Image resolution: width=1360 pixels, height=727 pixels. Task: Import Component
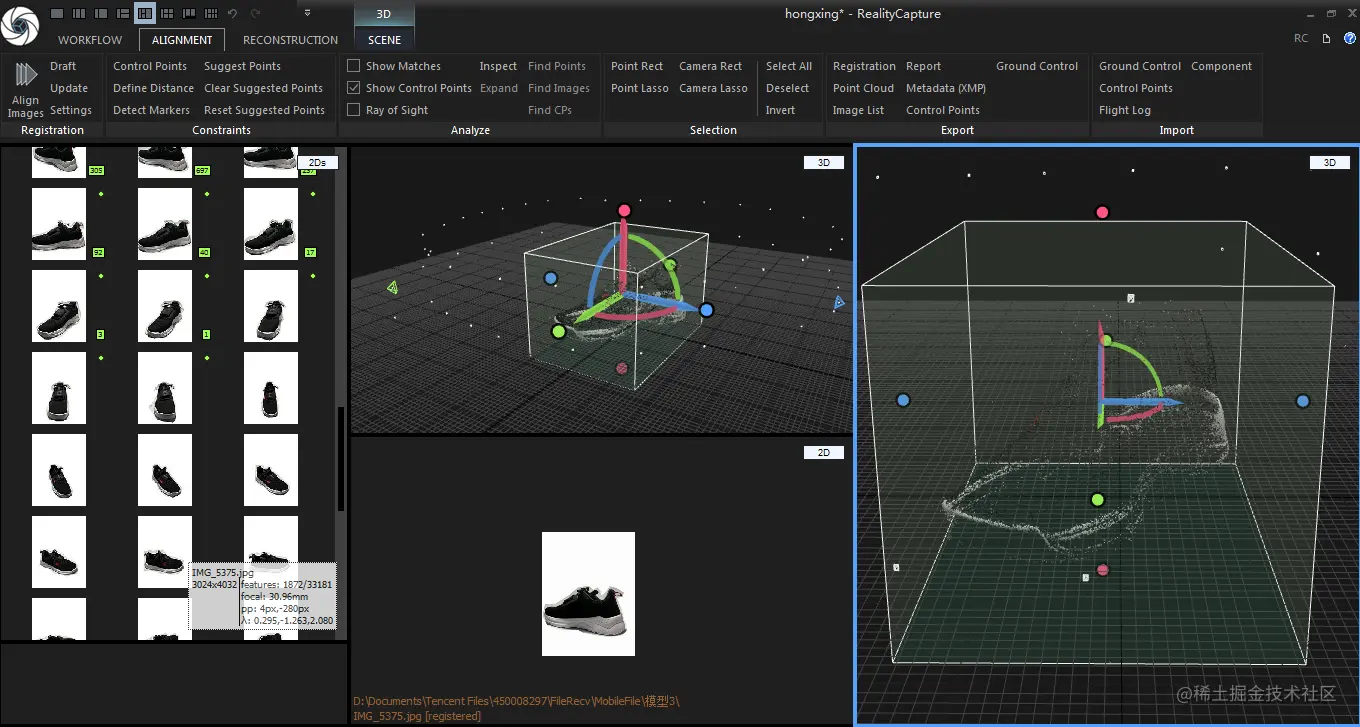tap(1221, 66)
